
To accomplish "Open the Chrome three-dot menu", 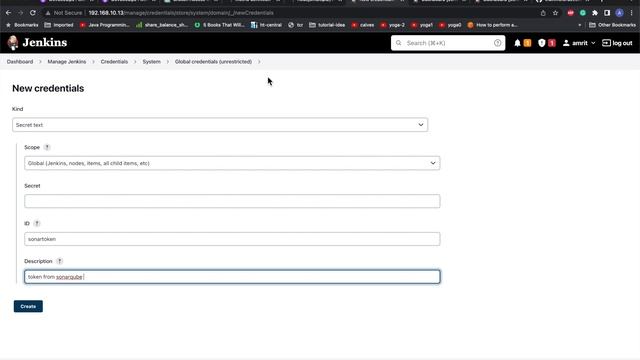I will point(631,13).
